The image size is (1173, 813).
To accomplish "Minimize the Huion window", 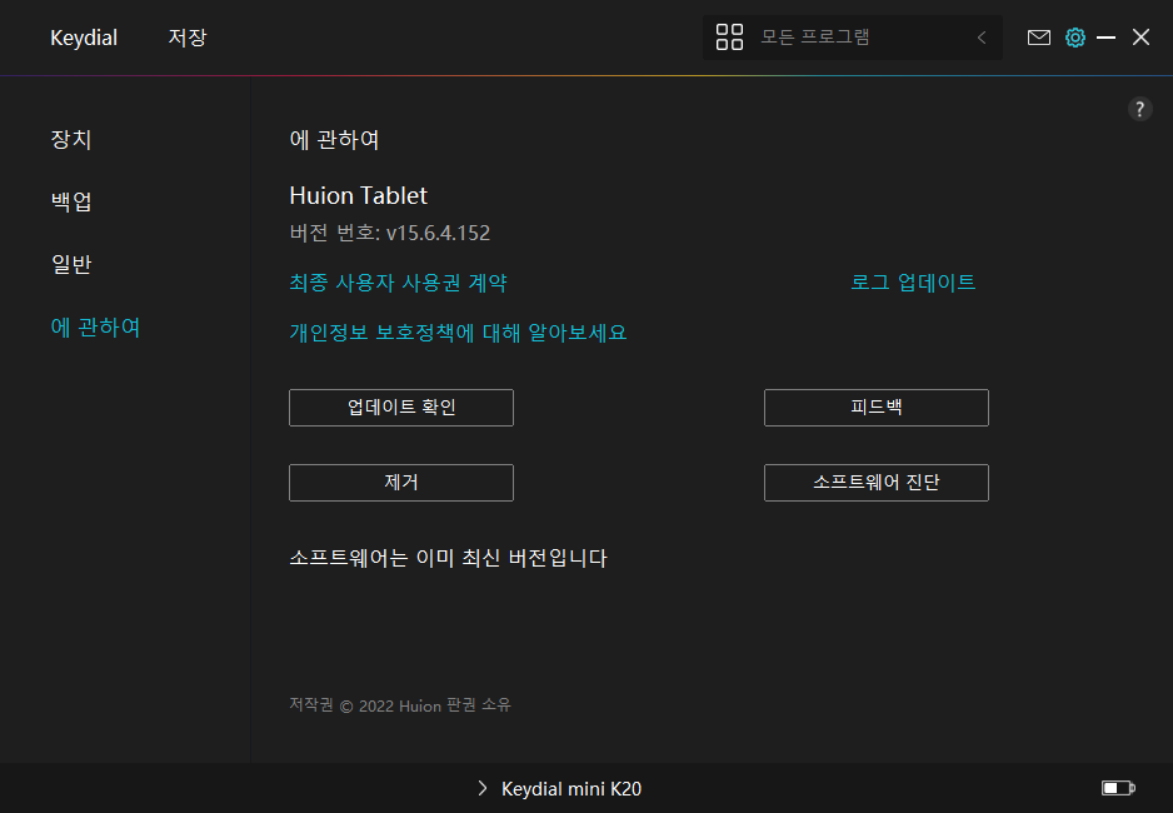I will 1106,38.
